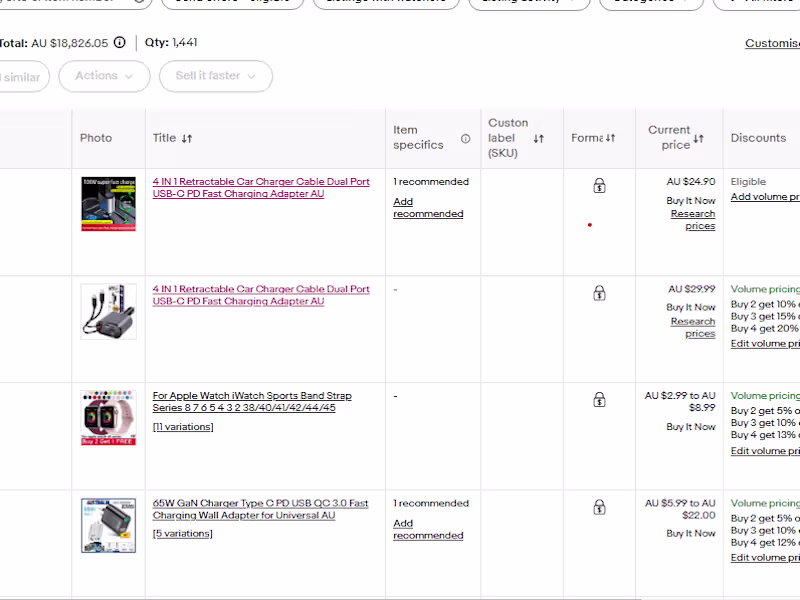Open AU $29.99 Retractable Car Charger listing title
The height and width of the screenshot is (600, 800).
[261, 295]
